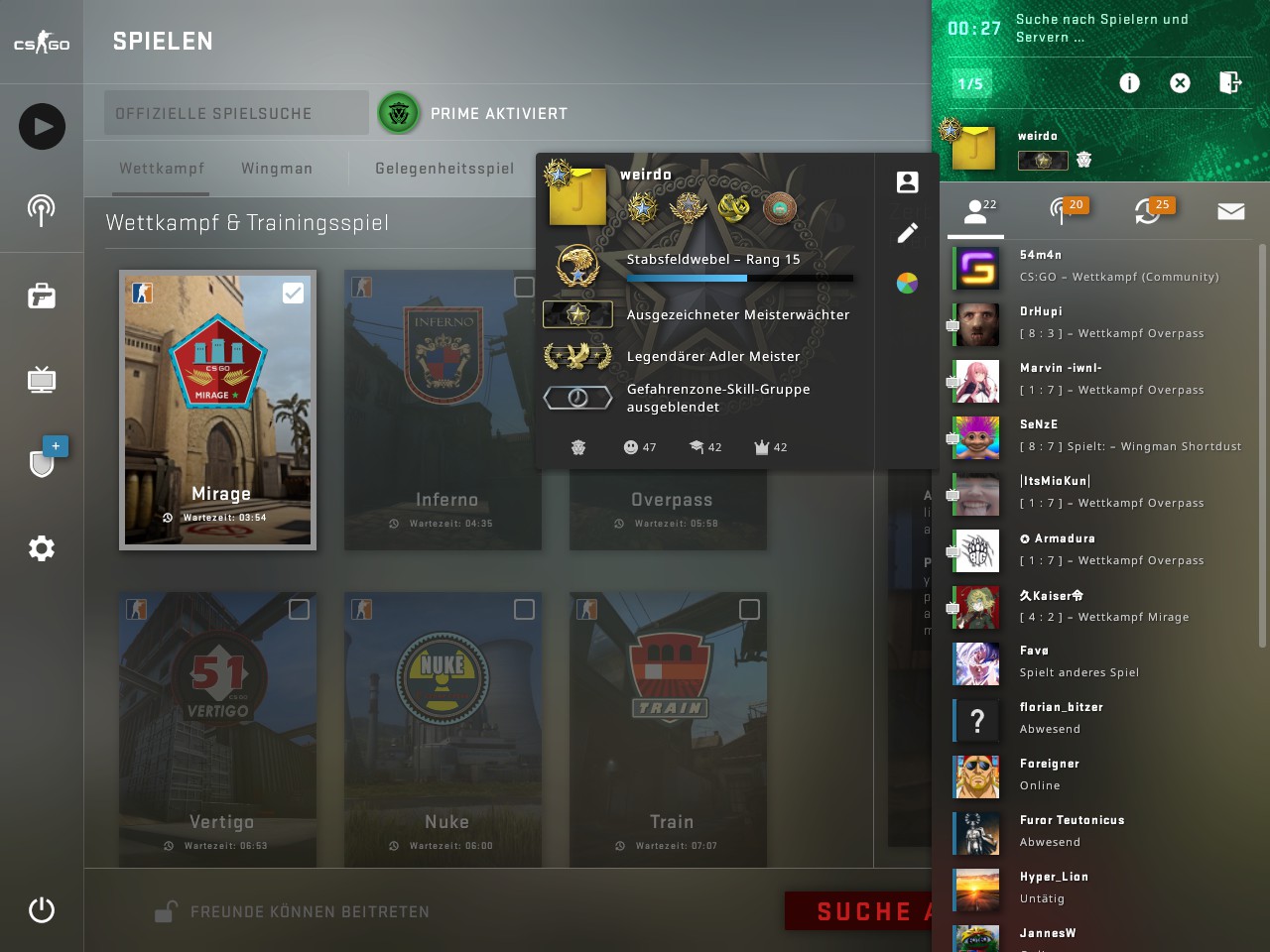1270x952 pixels.
Task: Click the Ausgezeichneter Meisterwächter skill badge
Action: (577, 314)
